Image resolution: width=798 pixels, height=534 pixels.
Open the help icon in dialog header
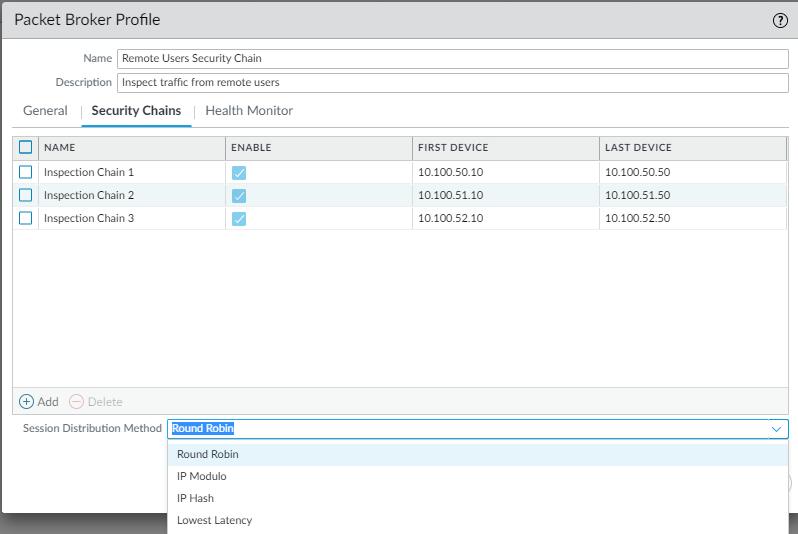pos(779,20)
